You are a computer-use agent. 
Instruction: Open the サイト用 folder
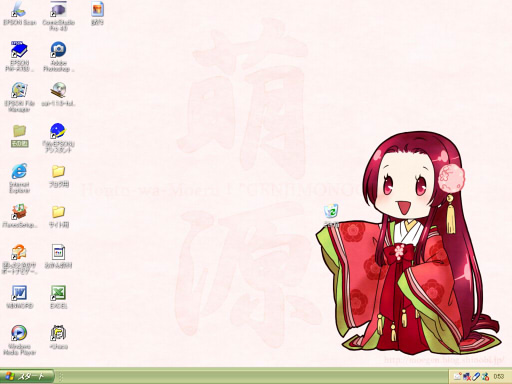(x=58, y=217)
